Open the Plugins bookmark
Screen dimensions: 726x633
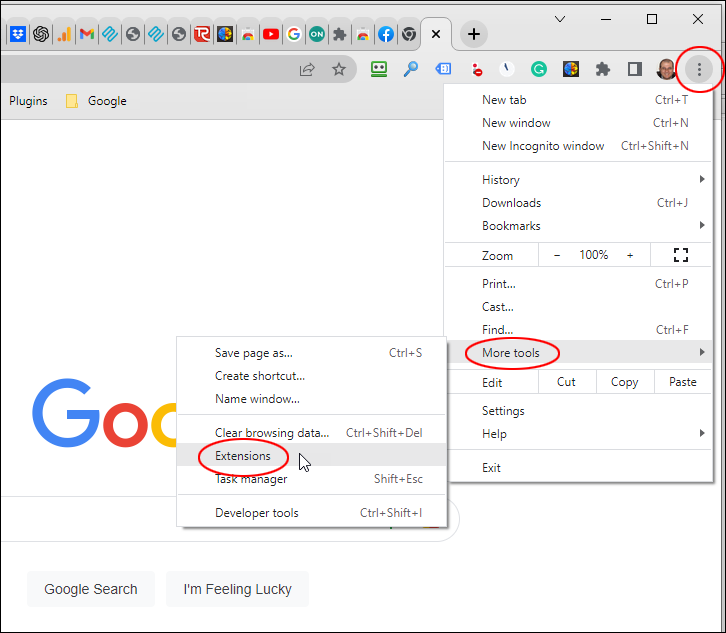click(x=28, y=101)
